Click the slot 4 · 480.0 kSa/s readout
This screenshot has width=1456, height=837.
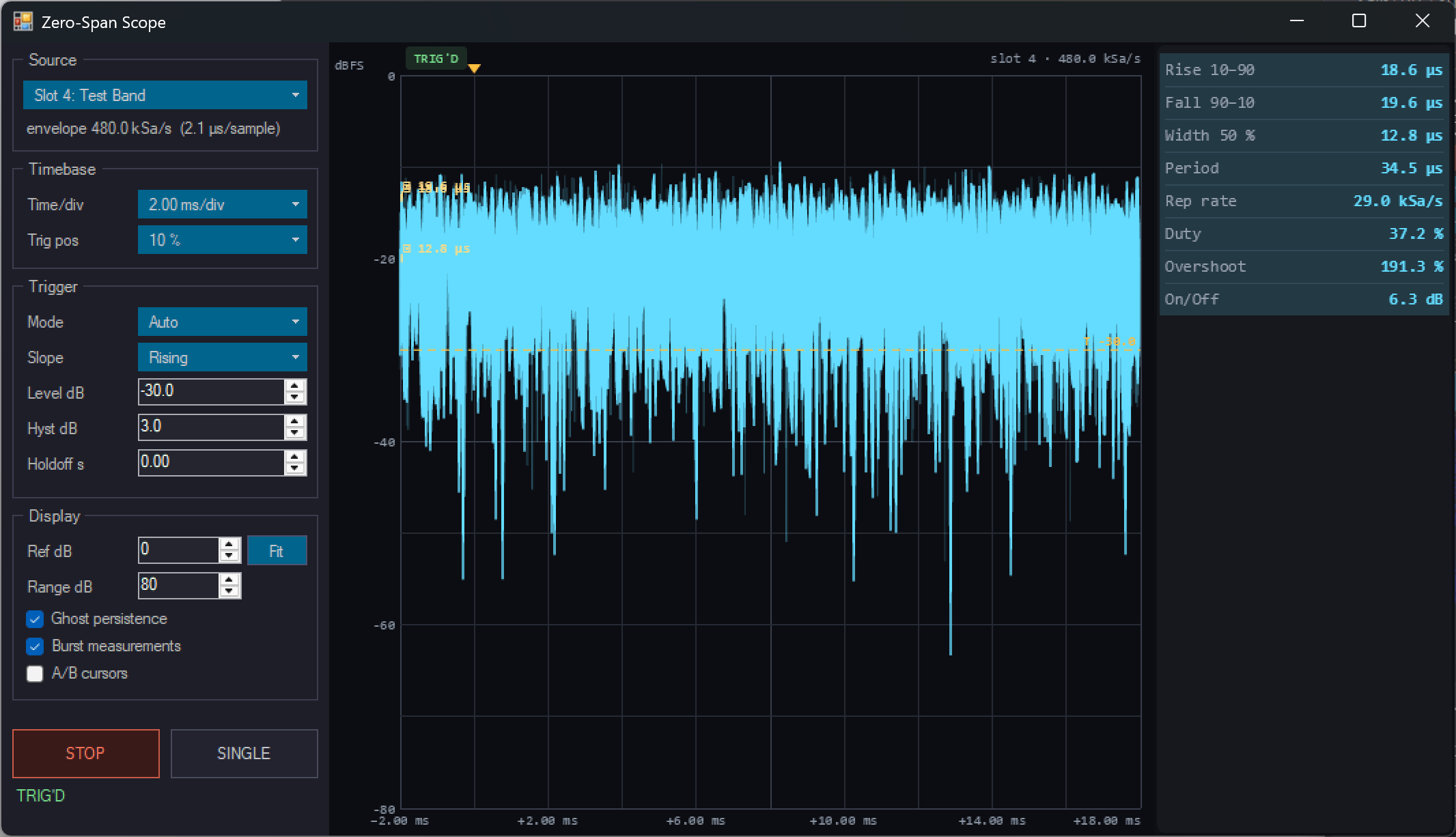point(1065,59)
